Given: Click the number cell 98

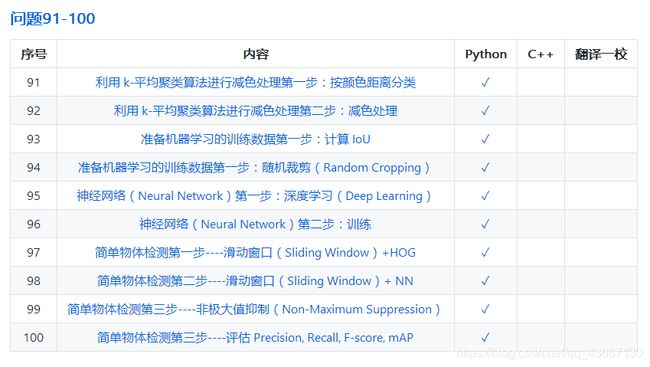Looking at the screenshot, I should [34, 281].
